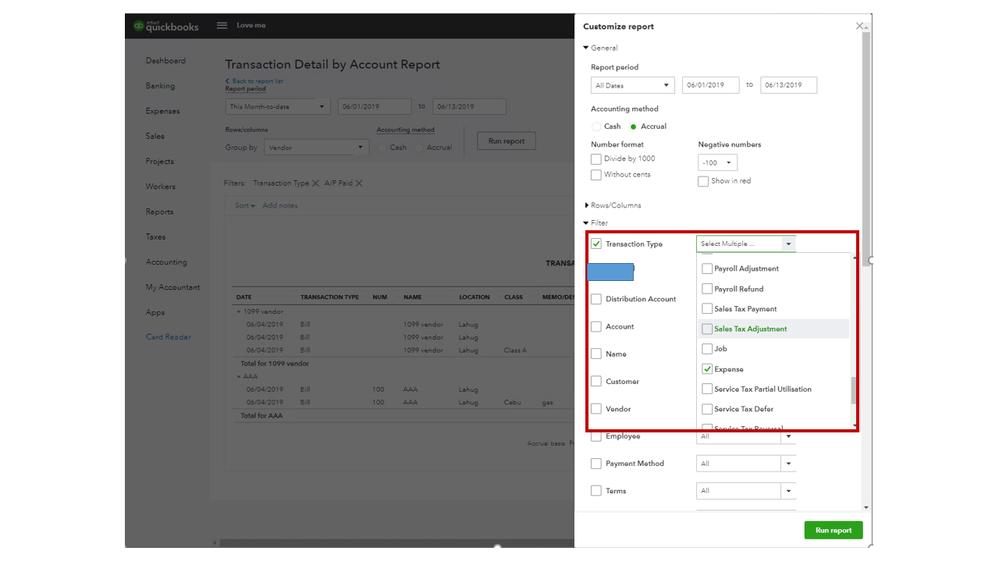Image resolution: width=999 pixels, height=562 pixels.
Task: Click the Back to report list link
Action: [257, 81]
